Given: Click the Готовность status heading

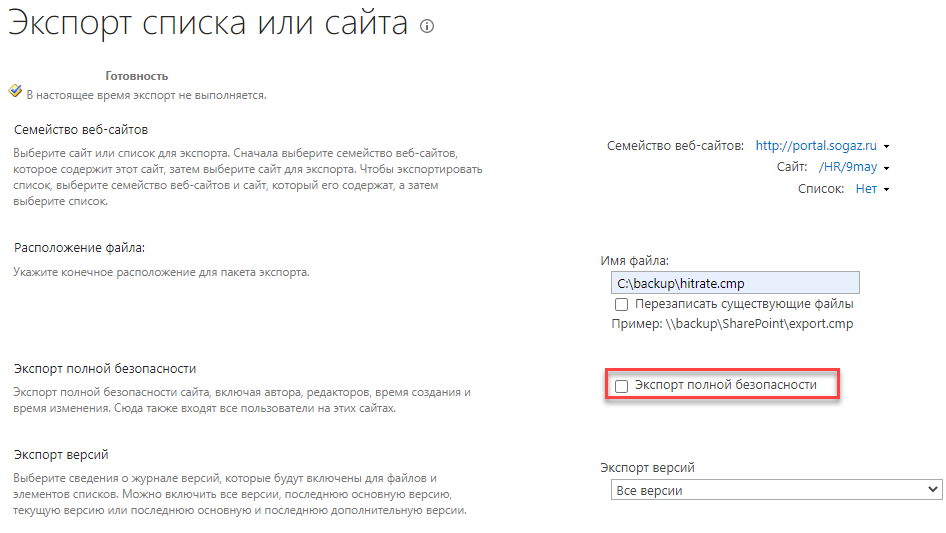Looking at the screenshot, I should pyautogui.click(x=136, y=76).
